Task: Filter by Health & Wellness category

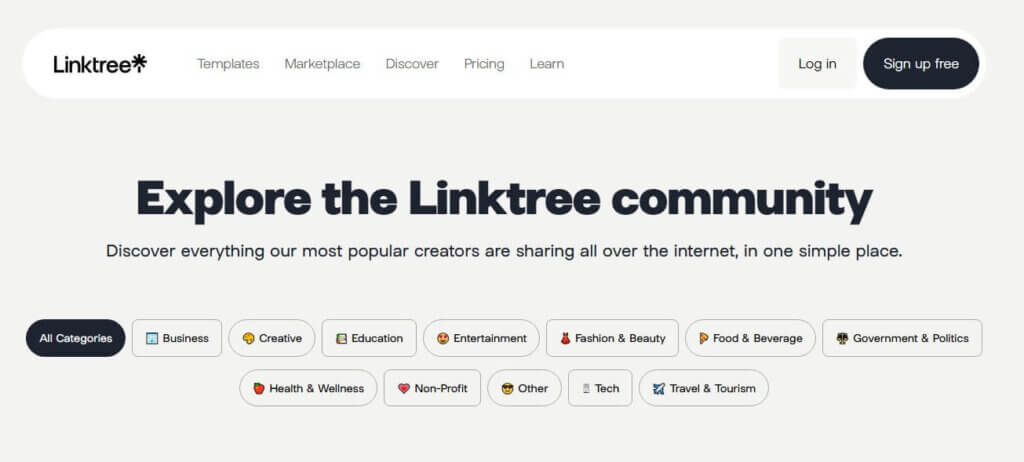Action: point(308,388)
